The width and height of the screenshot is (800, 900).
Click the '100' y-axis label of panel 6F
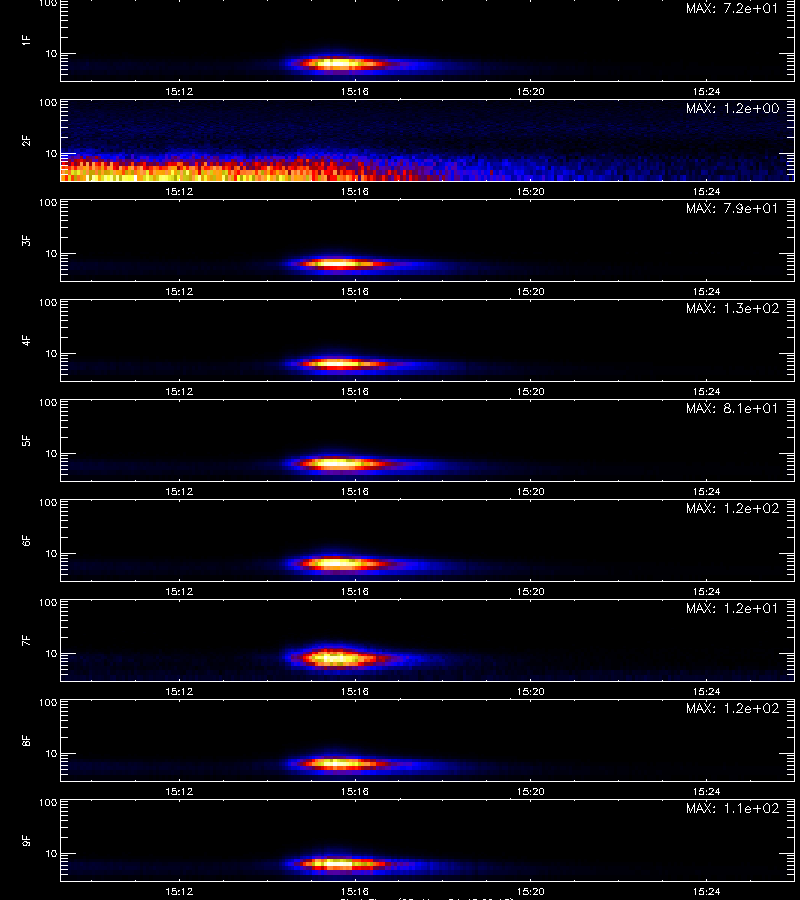pos(48,503)
